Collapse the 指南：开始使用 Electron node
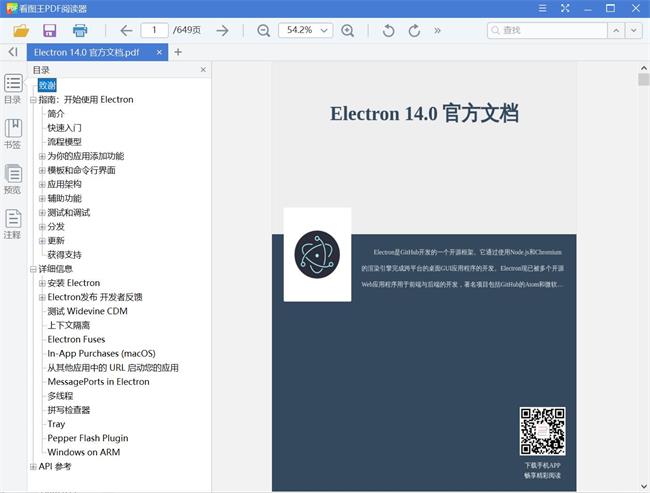Screen dimensions: 650x493 click(33, 100)
